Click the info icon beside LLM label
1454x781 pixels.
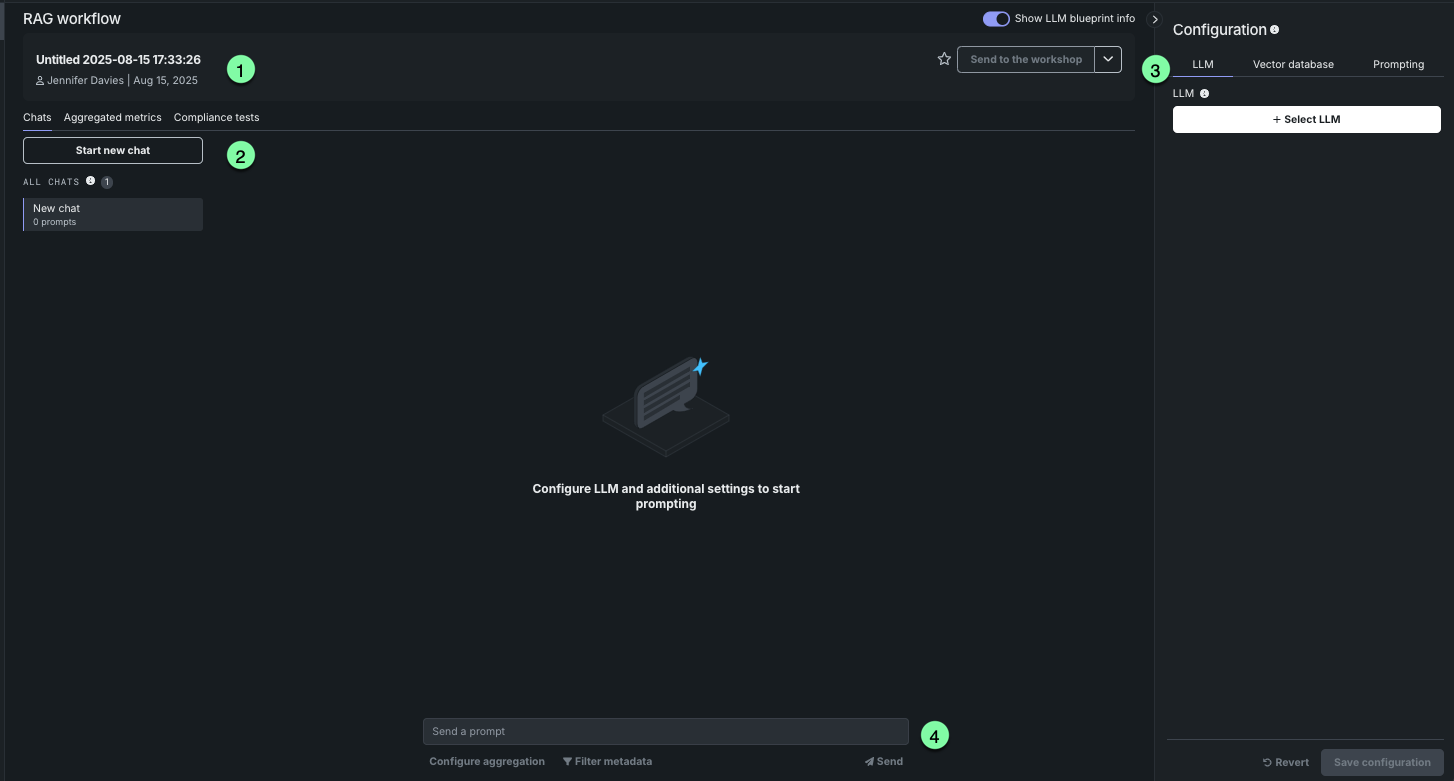click(1204, 93)
